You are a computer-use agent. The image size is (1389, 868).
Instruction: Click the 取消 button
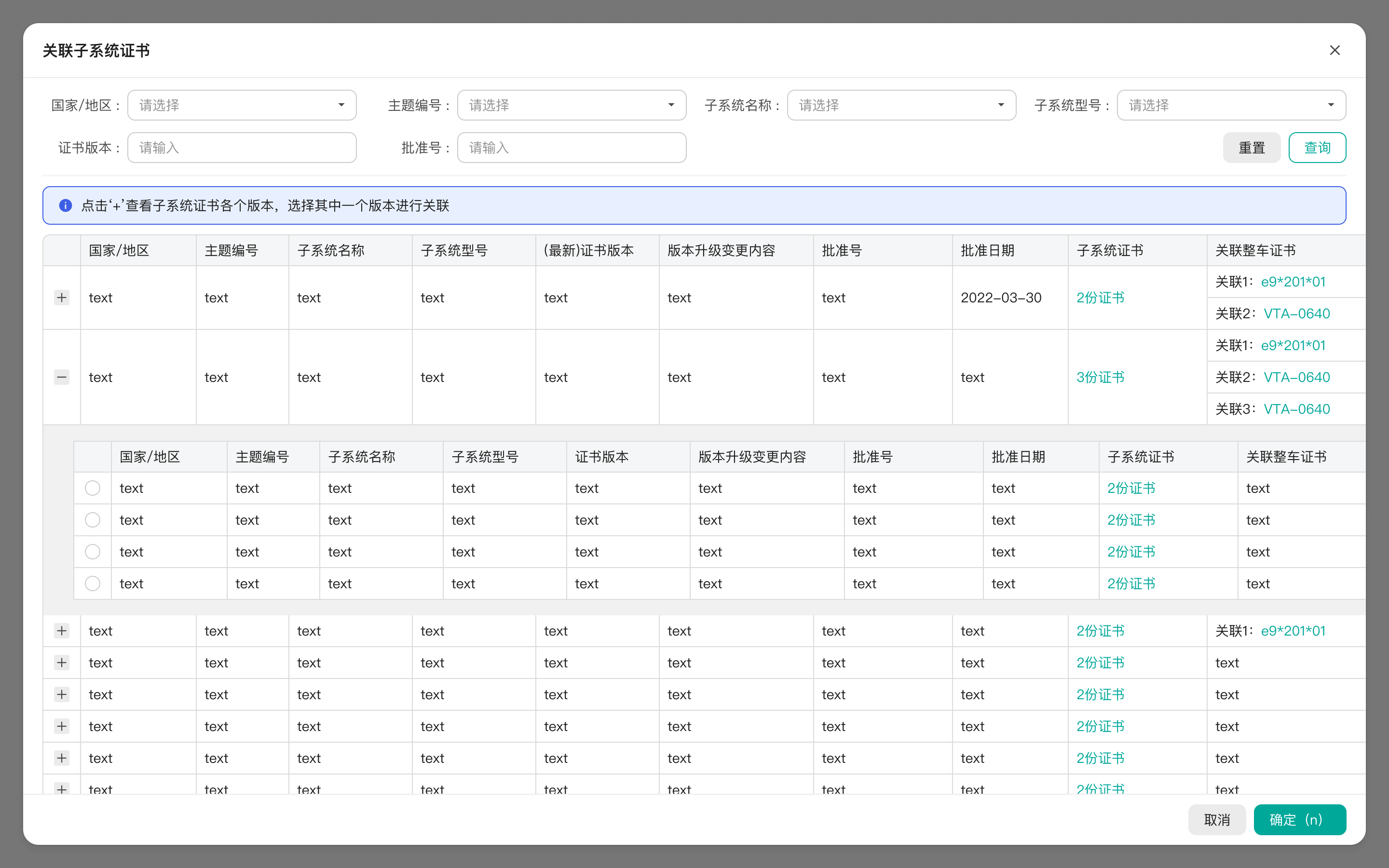point(1217,820)
